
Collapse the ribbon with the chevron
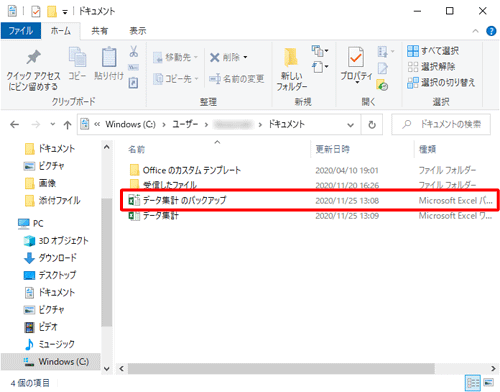(475, 31)
